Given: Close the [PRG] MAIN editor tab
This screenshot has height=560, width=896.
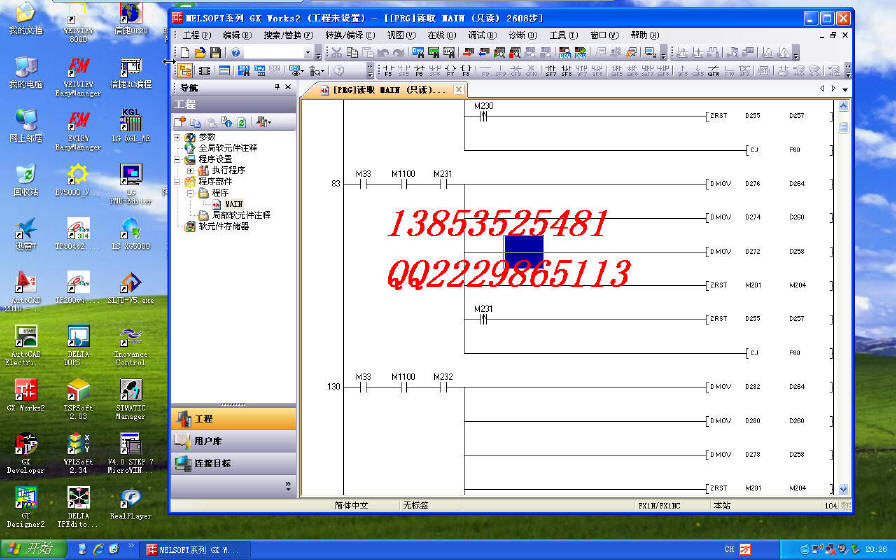Looking at the screenshot, I should [x=459, y=89].
